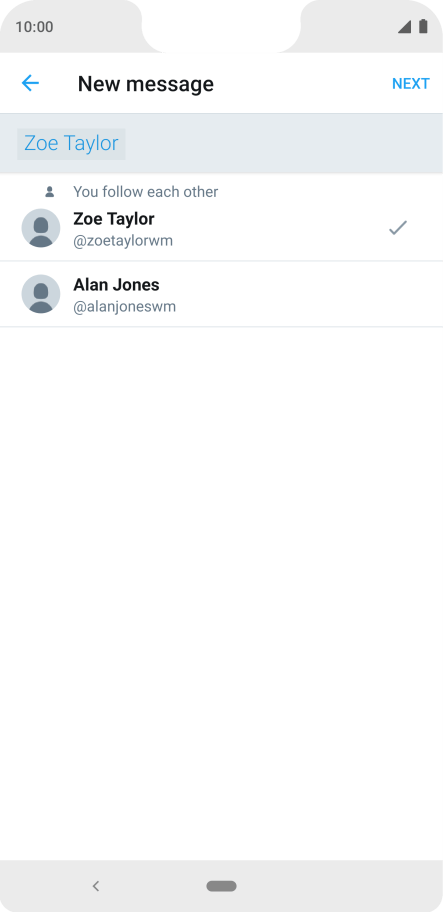Click the @zoetaylorwm handle
This screenshot has width=443, height=912.
pos(123,241)
